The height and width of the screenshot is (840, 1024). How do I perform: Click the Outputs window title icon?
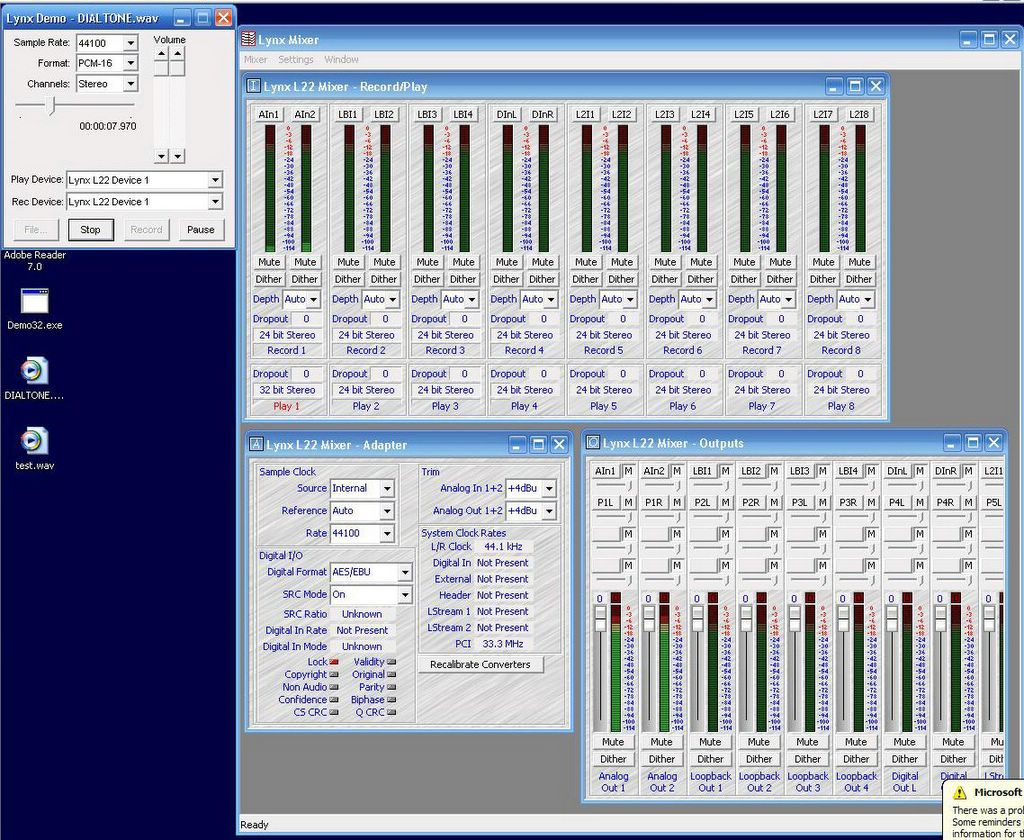(x=593, y=442)
